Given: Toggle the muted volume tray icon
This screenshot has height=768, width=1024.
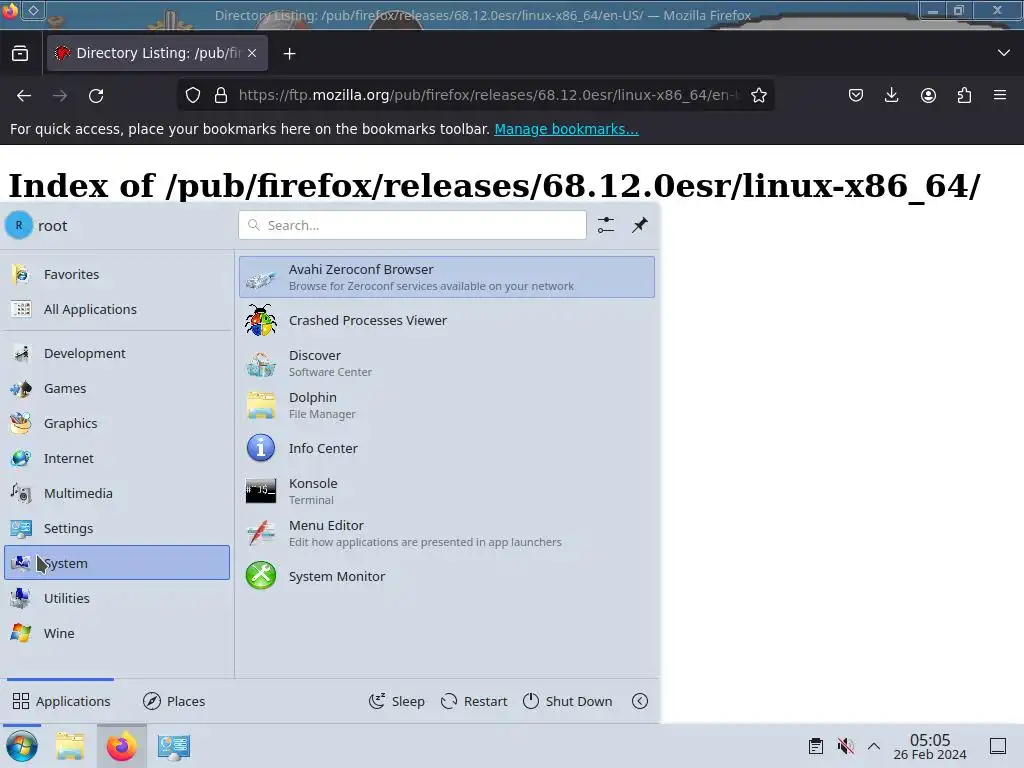Looking at the screenshot, I should 846,746.
